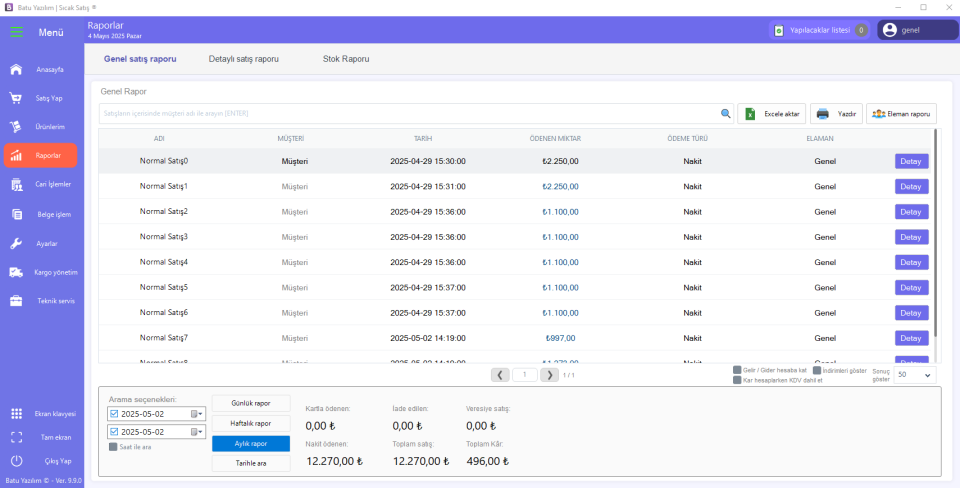Click the search magnifier icon
The image size is (960, 488).
[726, 113]
